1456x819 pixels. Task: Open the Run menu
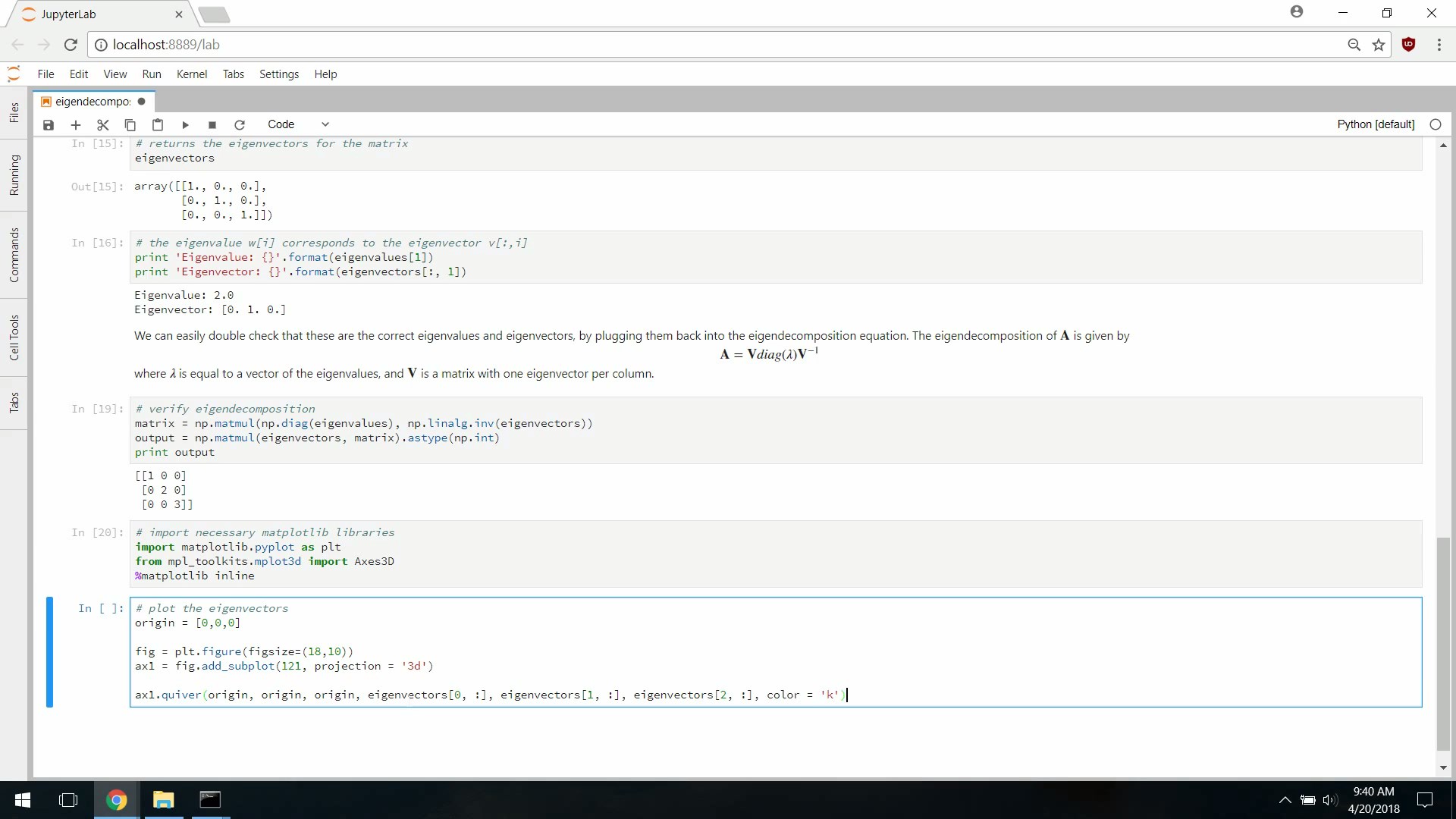pyautogui.click(x=152, y=74)
